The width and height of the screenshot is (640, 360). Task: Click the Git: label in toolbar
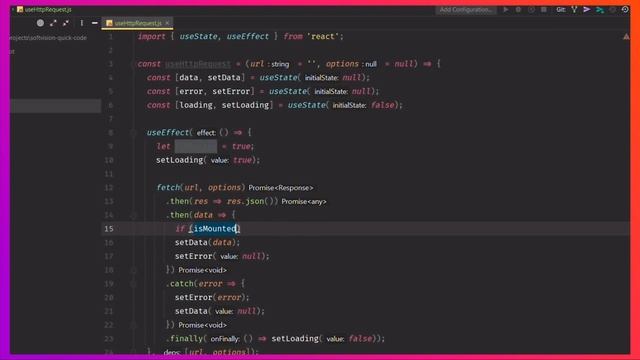(x=561, y=9)
